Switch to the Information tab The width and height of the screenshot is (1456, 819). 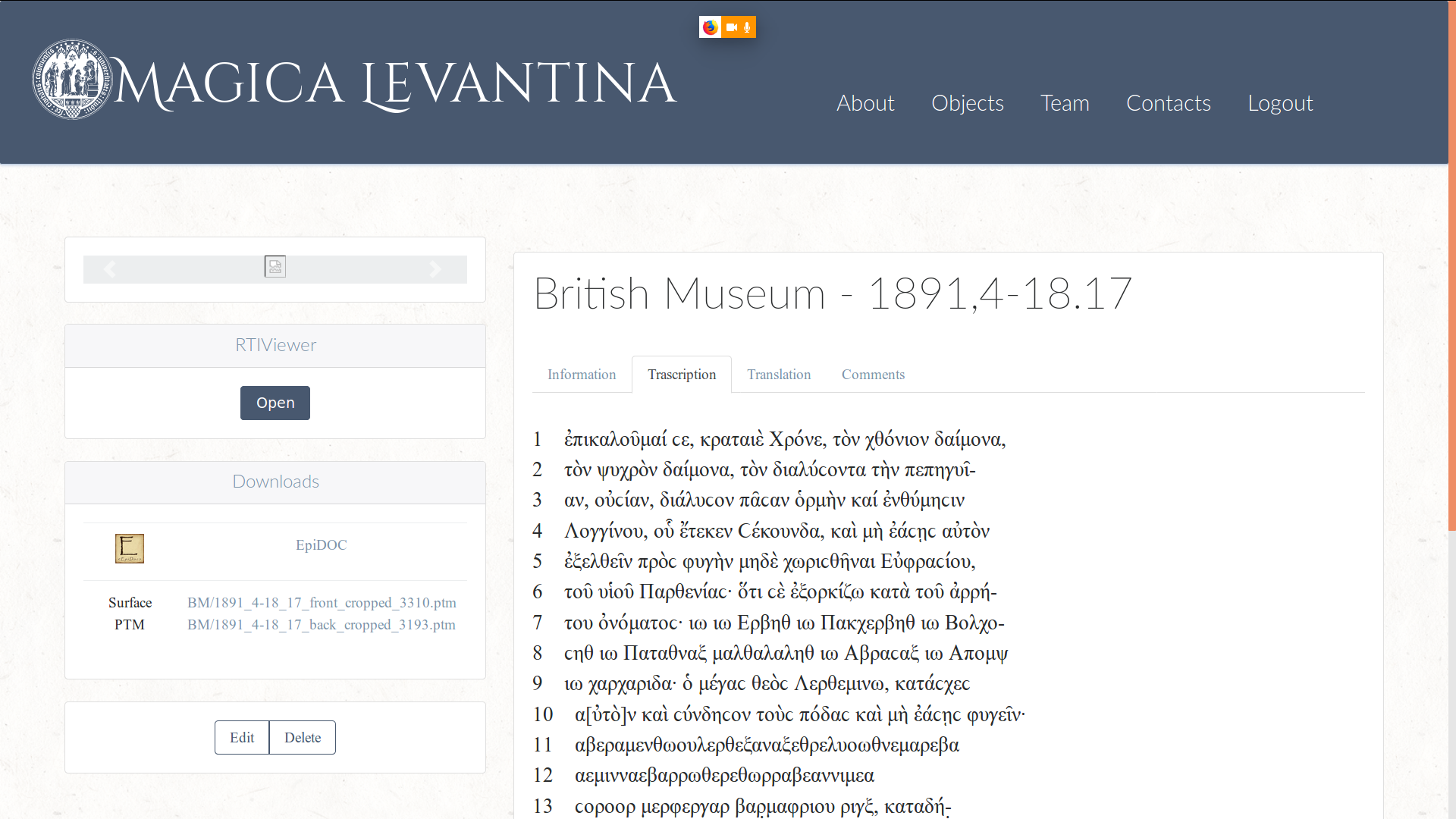582,375
